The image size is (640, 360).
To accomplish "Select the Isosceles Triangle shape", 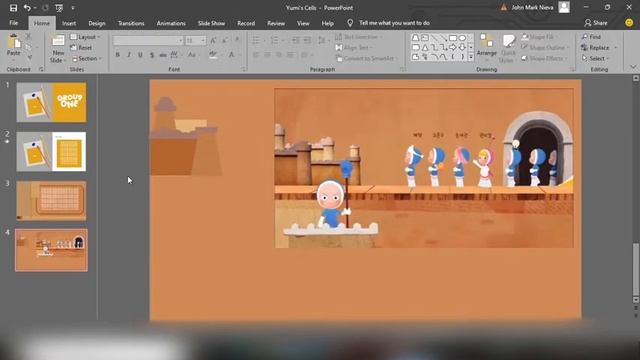I will (424, 47).
